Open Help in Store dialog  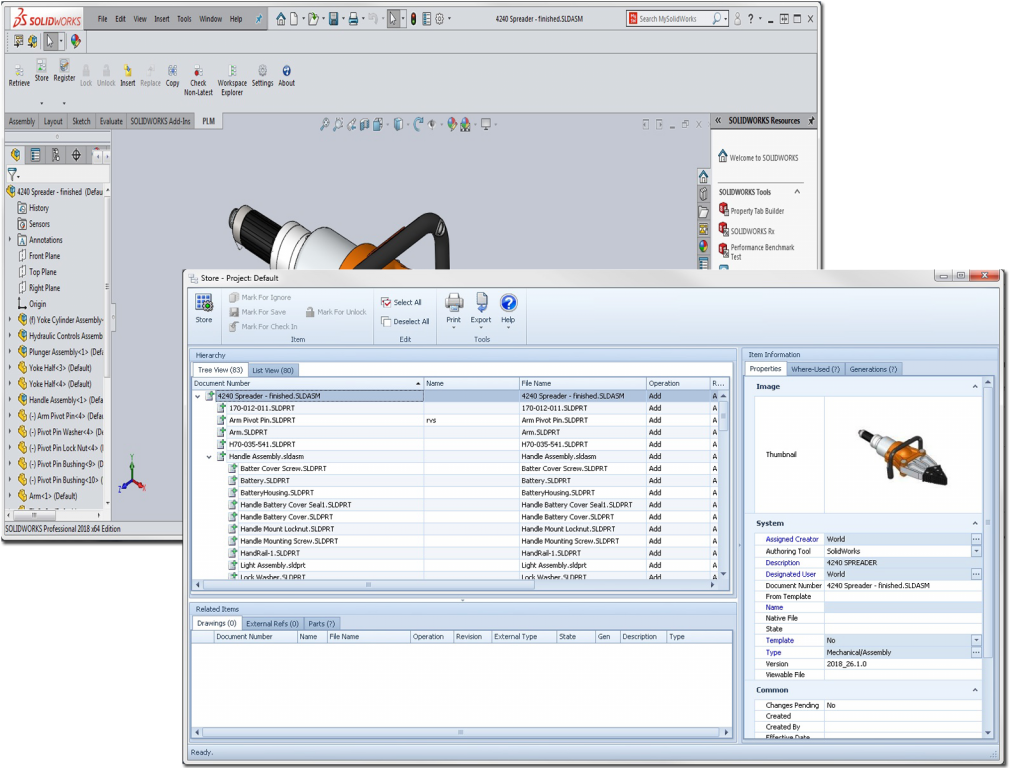[x=508, y=309]
